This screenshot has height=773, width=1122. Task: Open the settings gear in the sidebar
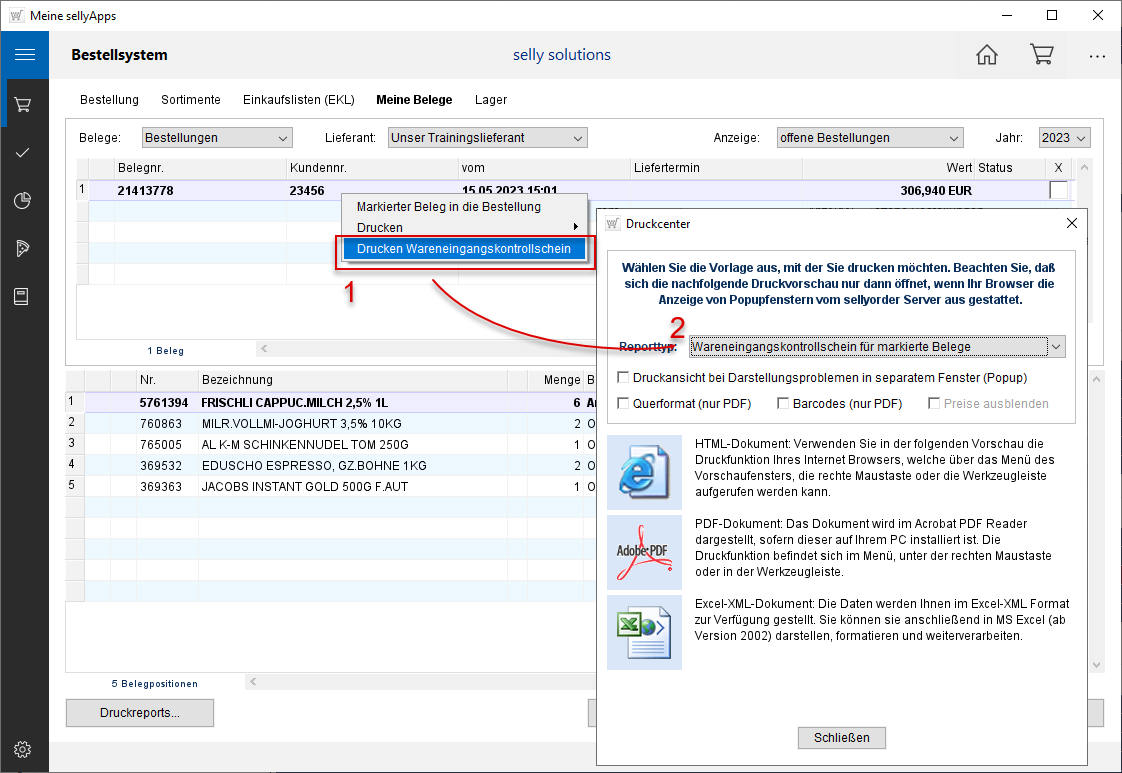pyautogui.click(x=23, y=749)
